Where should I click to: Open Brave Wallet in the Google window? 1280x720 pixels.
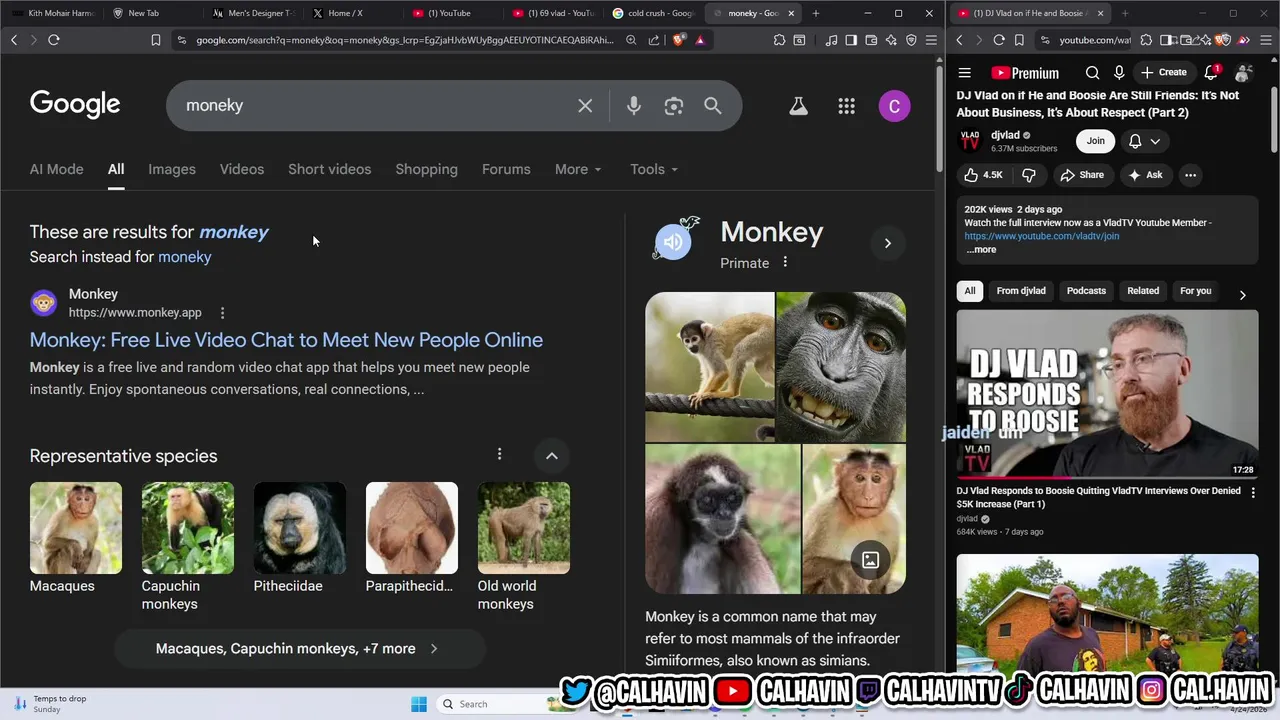pyautogui.click(x=871, y=40)
